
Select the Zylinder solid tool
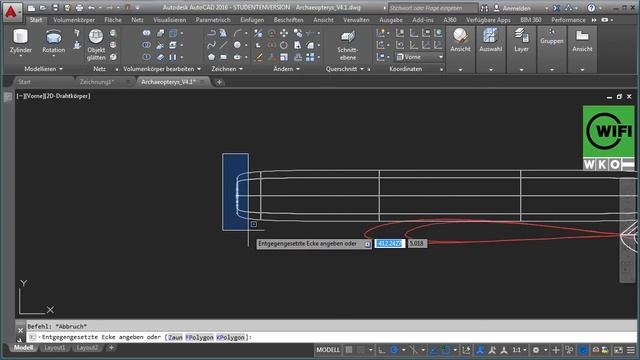(x=20, y=42)
